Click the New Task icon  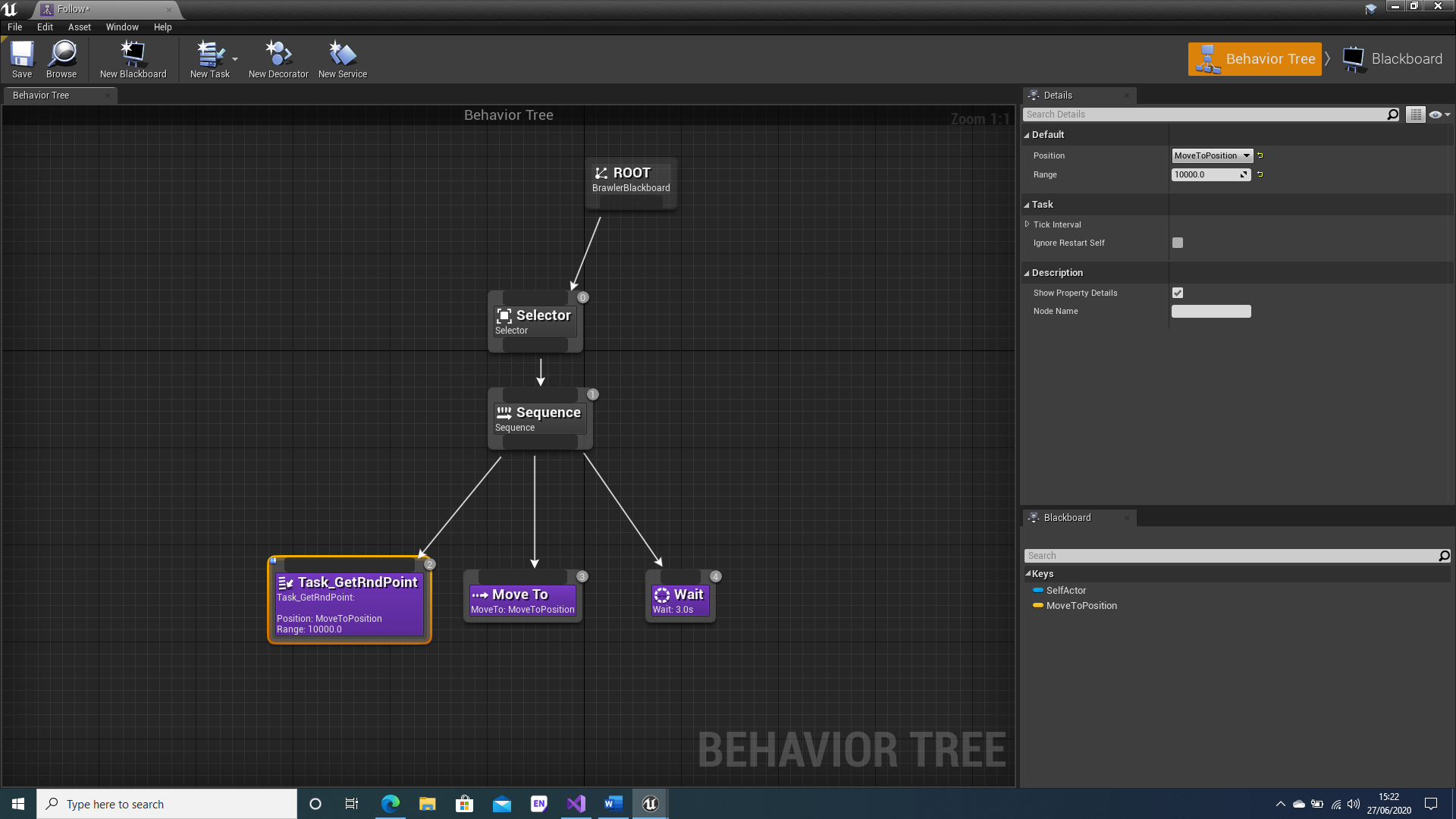209,58
